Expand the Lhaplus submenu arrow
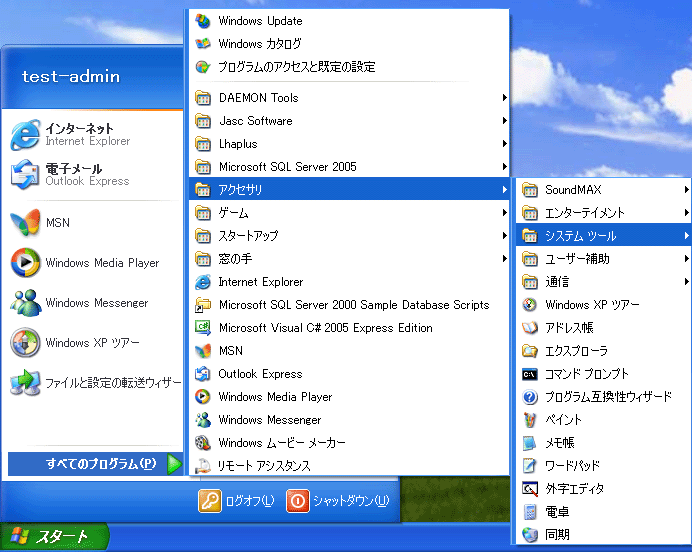The height and width of the screenshot is (552, 692). (504, 143)
